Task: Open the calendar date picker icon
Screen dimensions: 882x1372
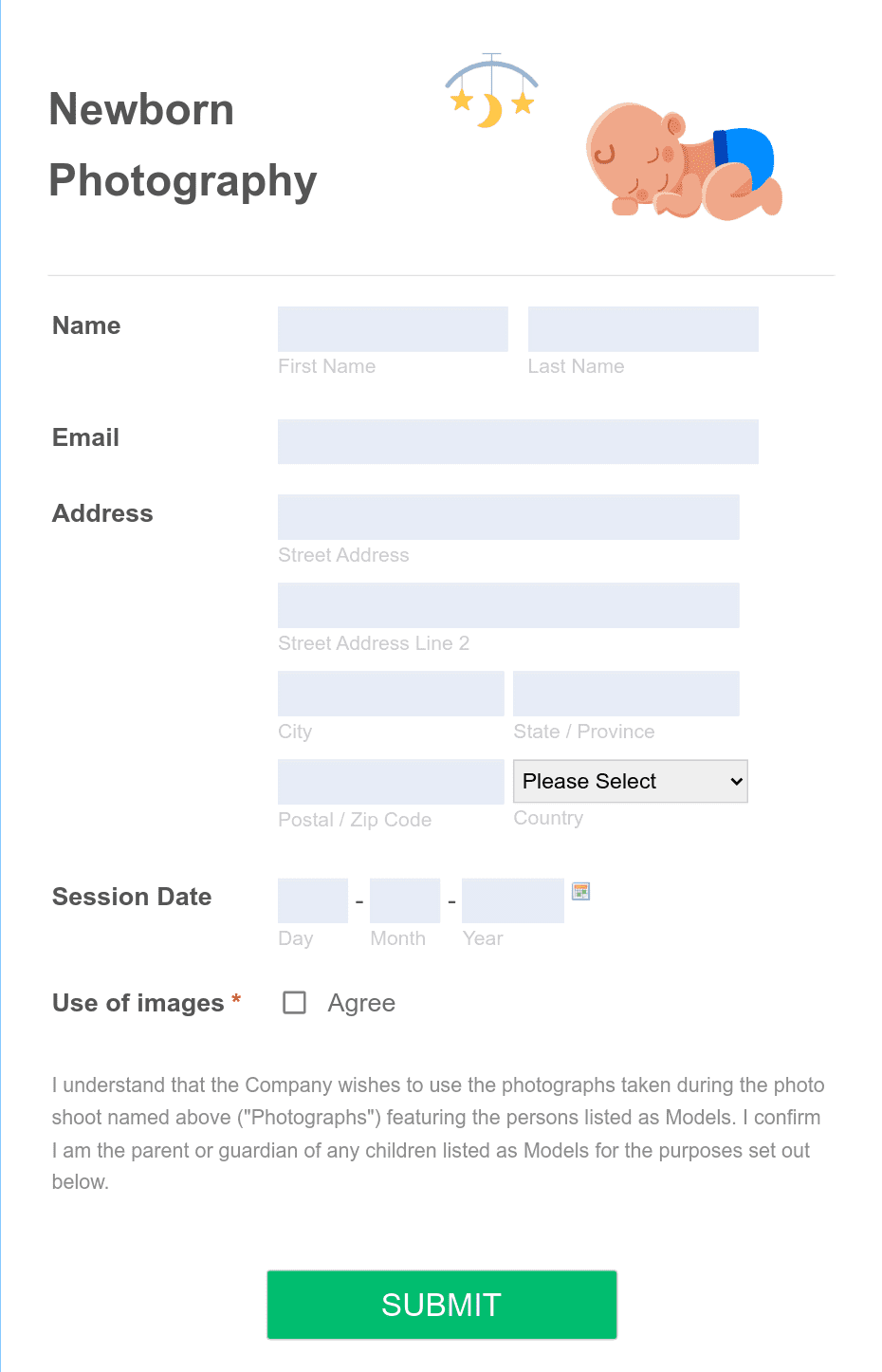Action: (581, 891)
